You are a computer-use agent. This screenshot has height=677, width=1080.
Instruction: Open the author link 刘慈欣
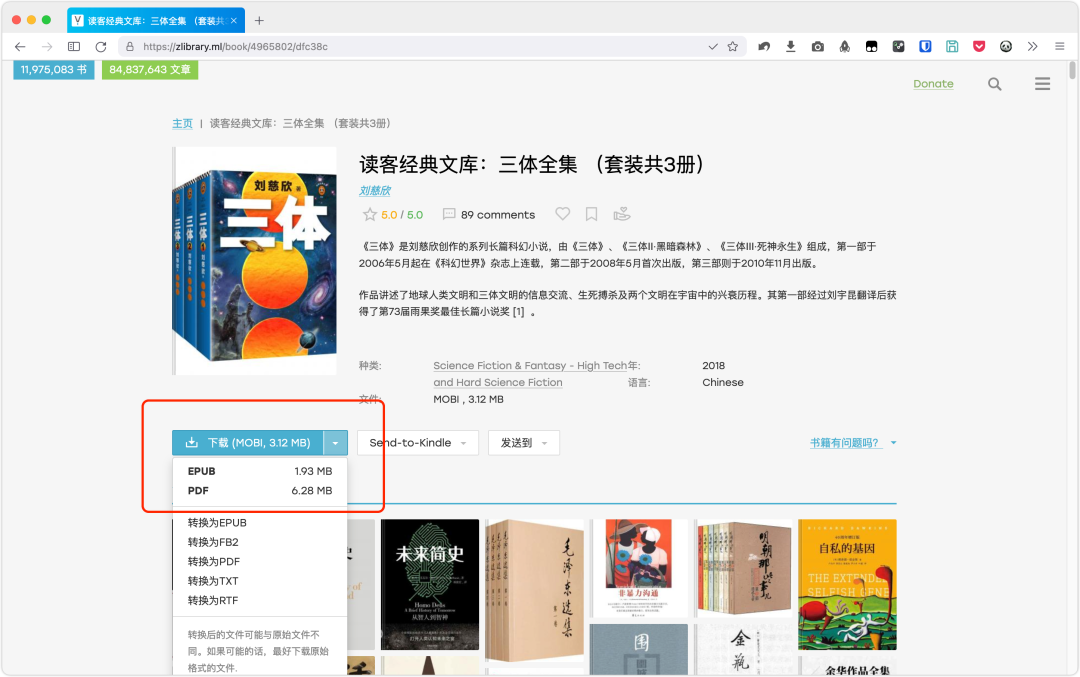375,190
